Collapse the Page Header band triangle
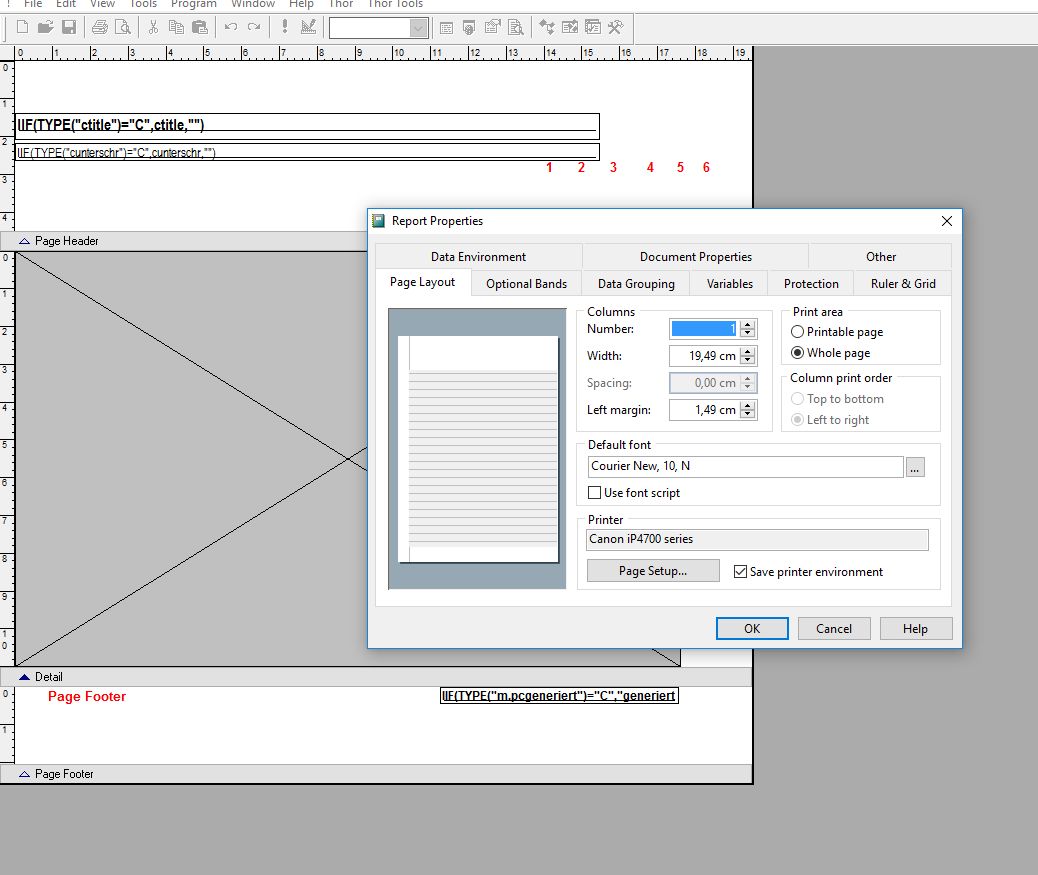Image resolution: width=1038 pixels, height=875 pixels. point(24,241)
